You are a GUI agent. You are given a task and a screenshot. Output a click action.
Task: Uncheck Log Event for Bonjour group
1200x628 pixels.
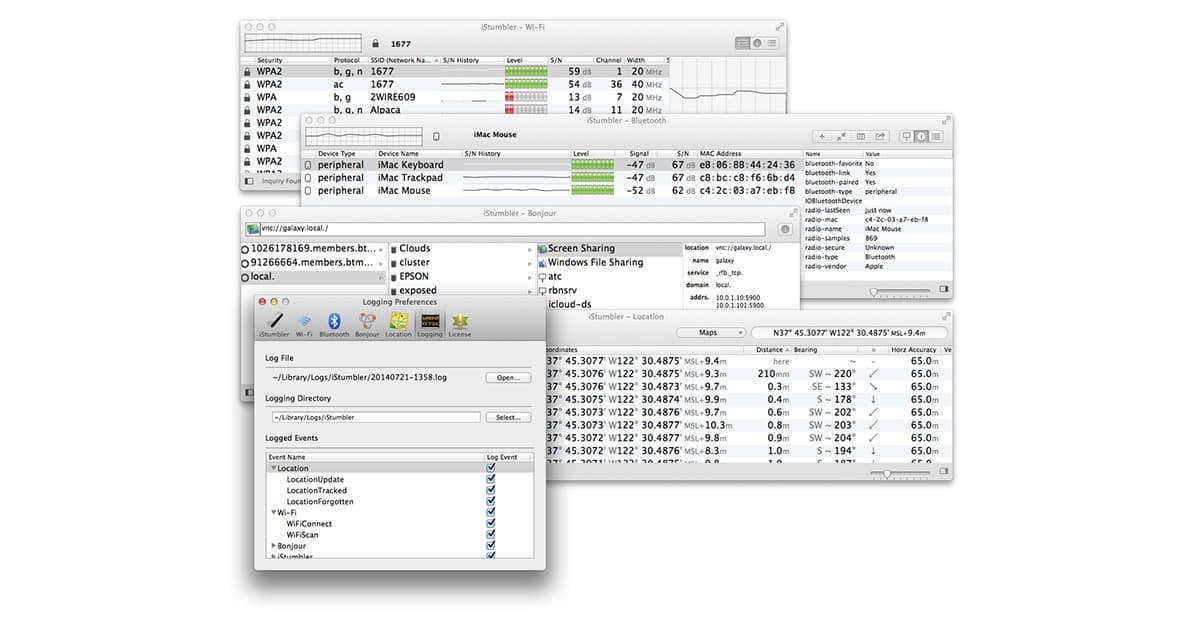tap(491, 546)
